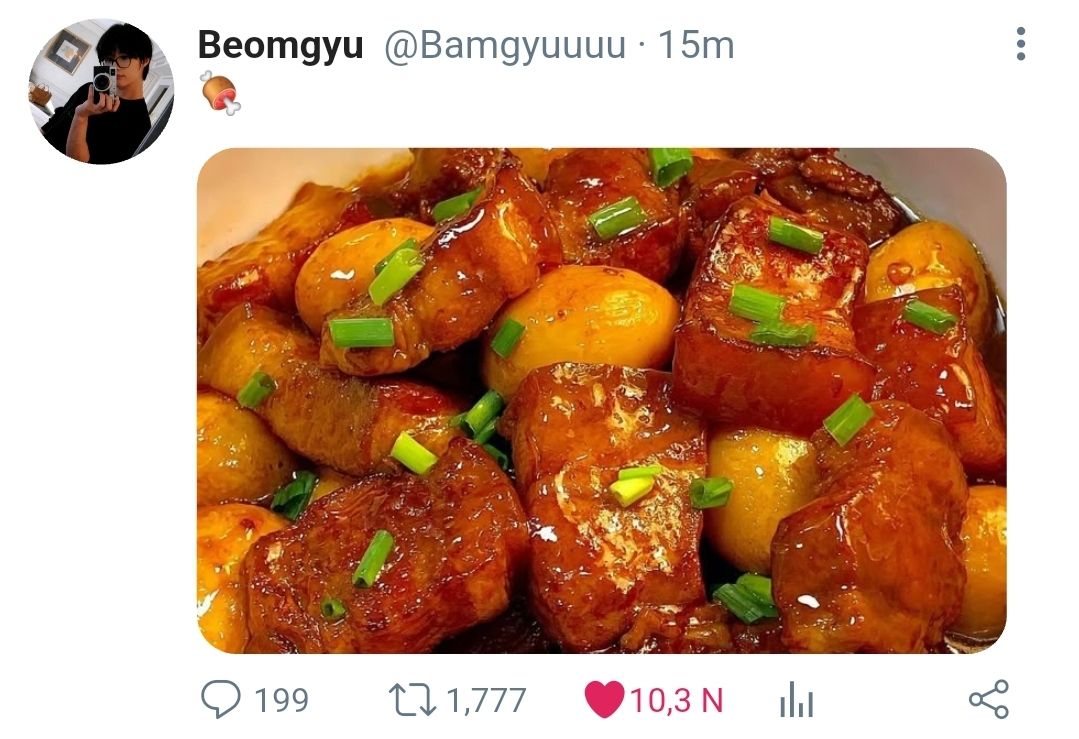Open Beomgyu's profile avatar picture

pos(101,91)
